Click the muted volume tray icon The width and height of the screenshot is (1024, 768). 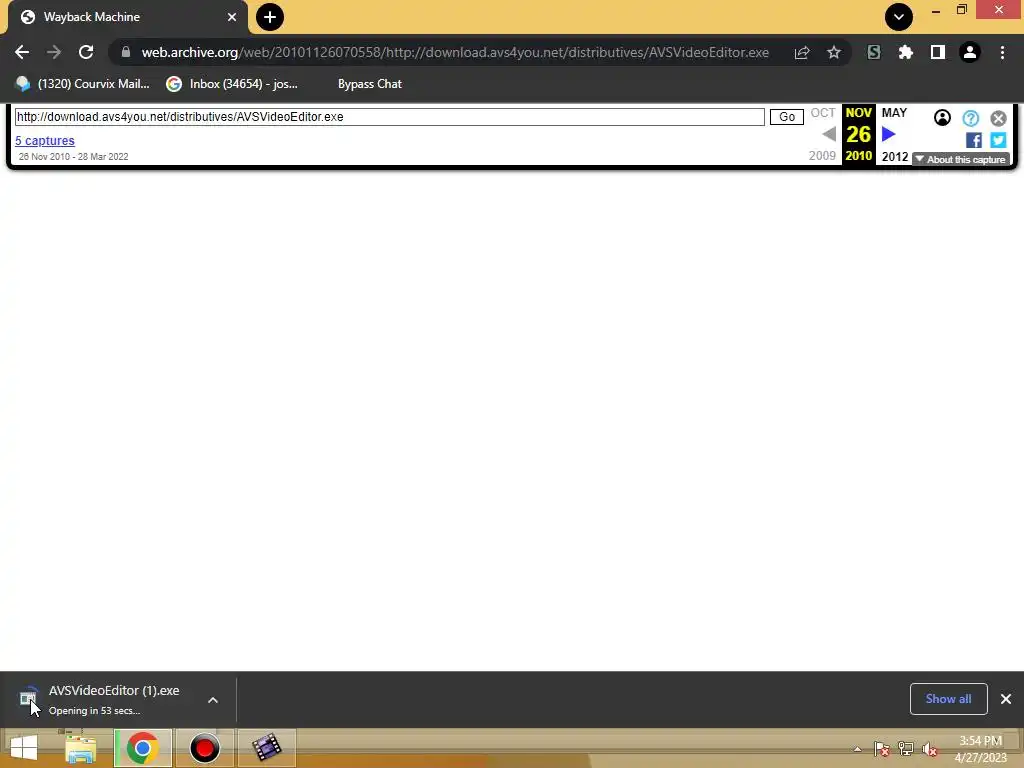[x=930, y=749]
